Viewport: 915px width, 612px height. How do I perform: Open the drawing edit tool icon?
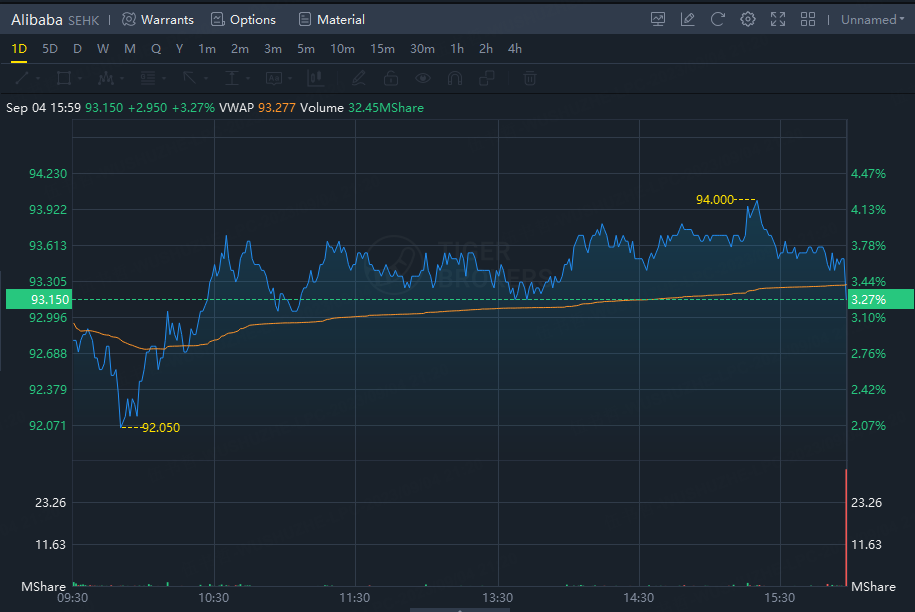(687, 19)
